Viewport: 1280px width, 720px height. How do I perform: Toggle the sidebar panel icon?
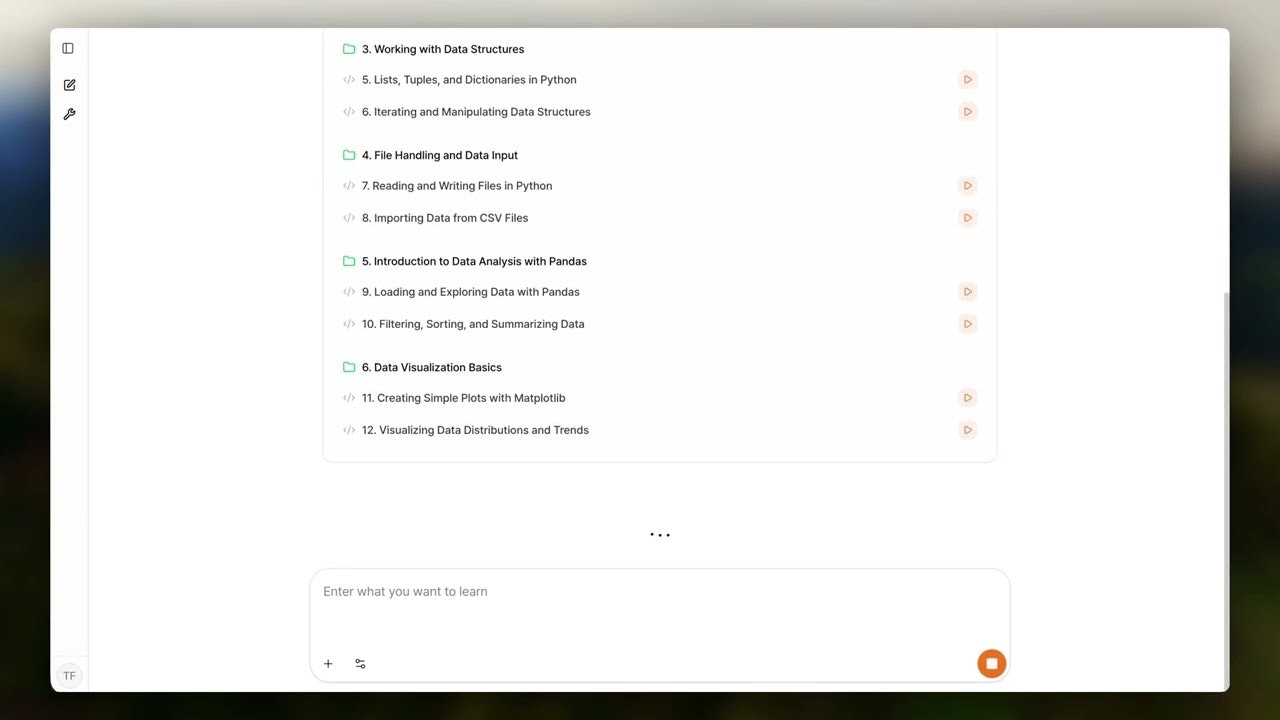68,47
